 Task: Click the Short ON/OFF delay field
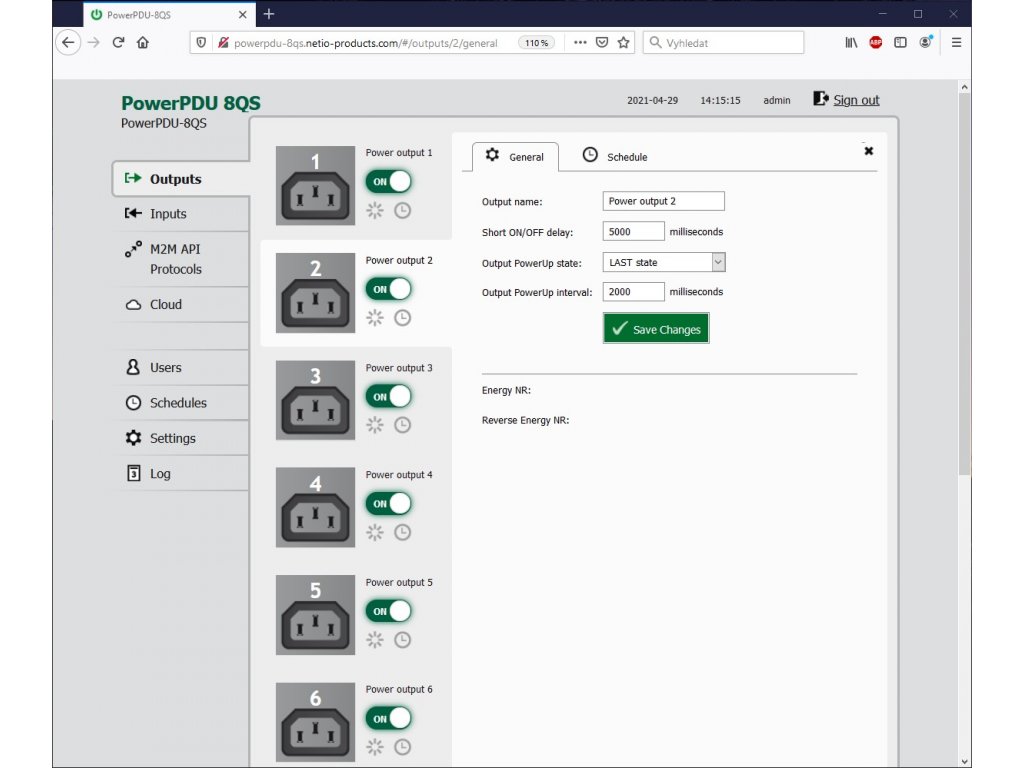pos(633,232)
